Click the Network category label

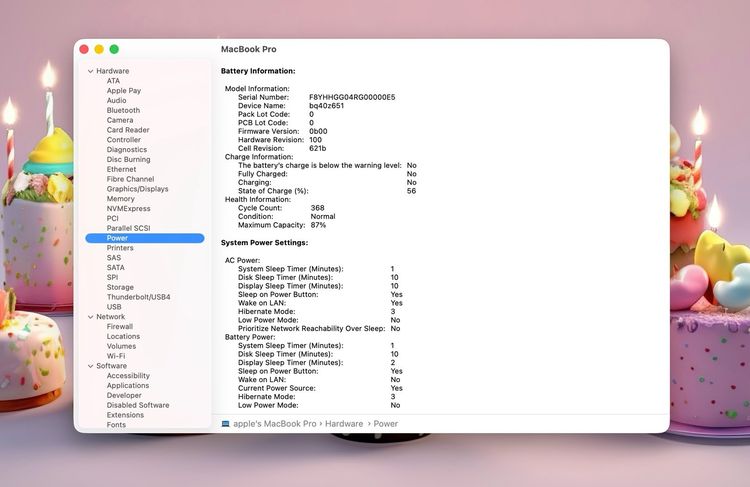pos(110,317)
